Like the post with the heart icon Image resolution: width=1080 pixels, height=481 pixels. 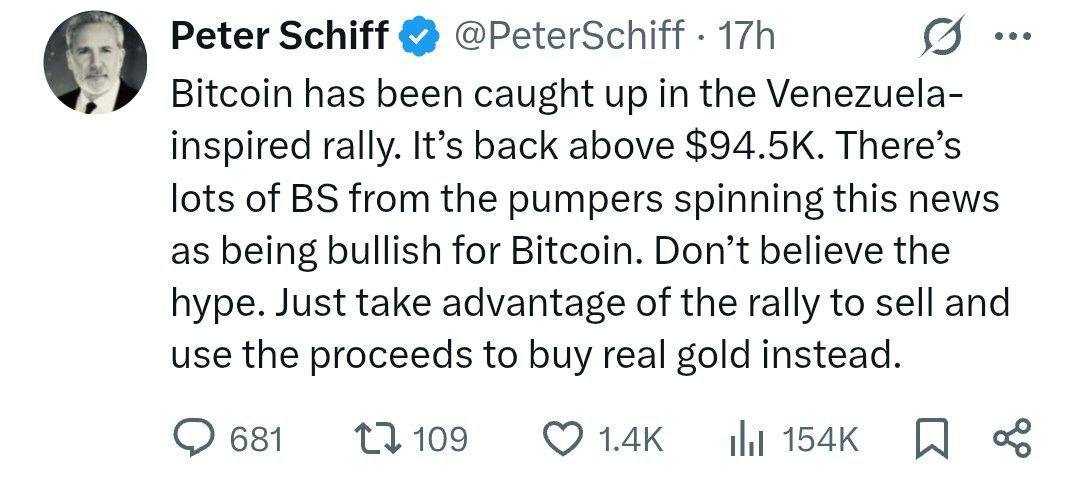coord(561,438)
